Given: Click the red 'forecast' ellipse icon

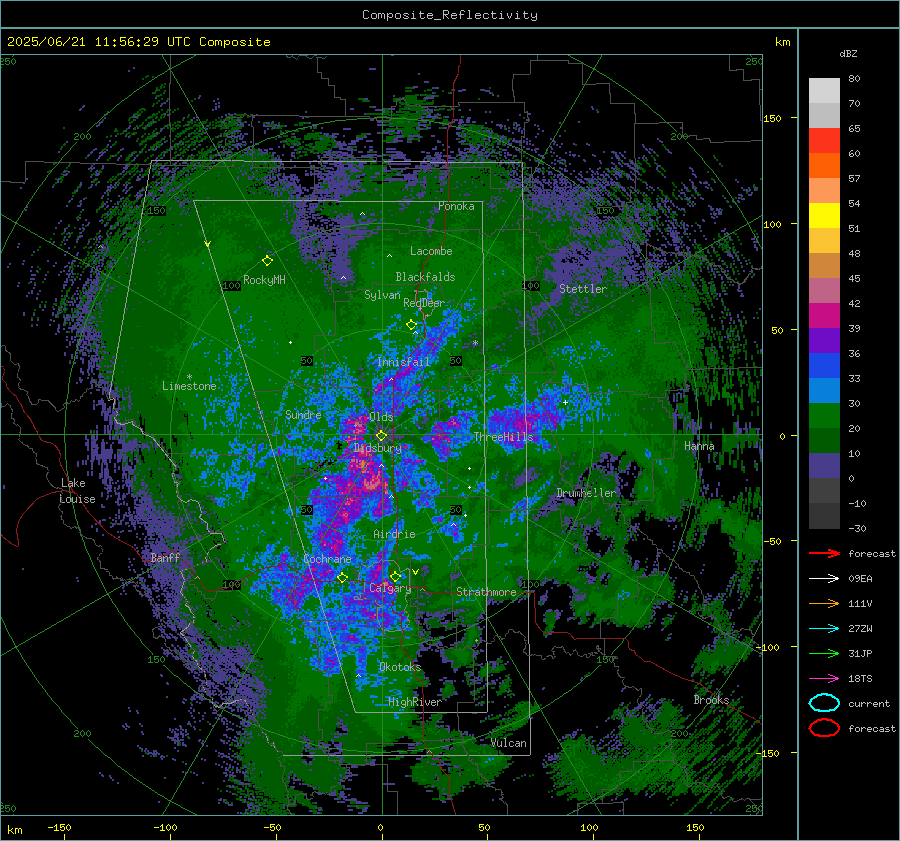Looking at the screenshot, I should pyautogui.click(x=824, y=728).
